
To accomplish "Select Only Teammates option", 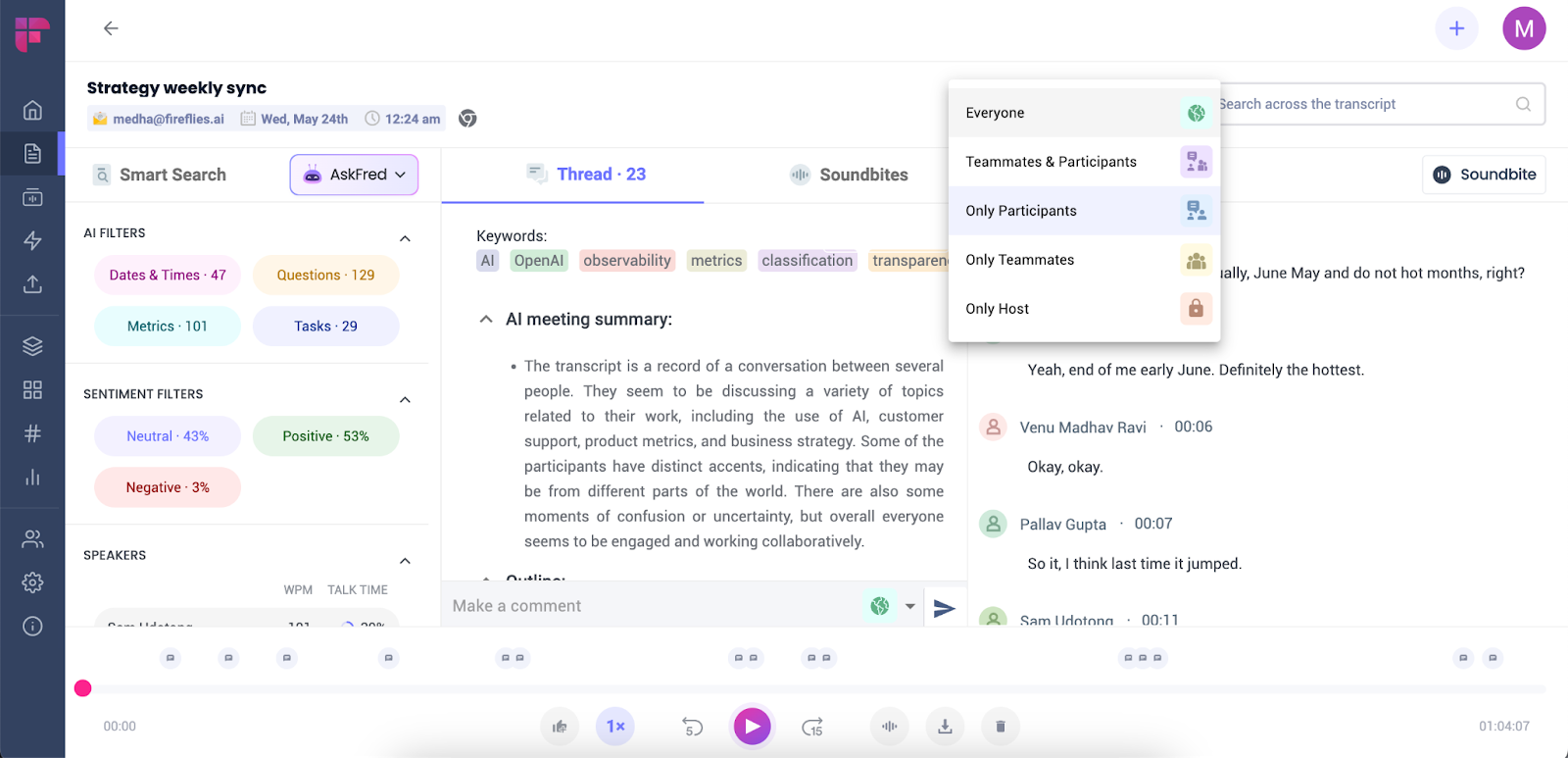I will (1084, 260).
